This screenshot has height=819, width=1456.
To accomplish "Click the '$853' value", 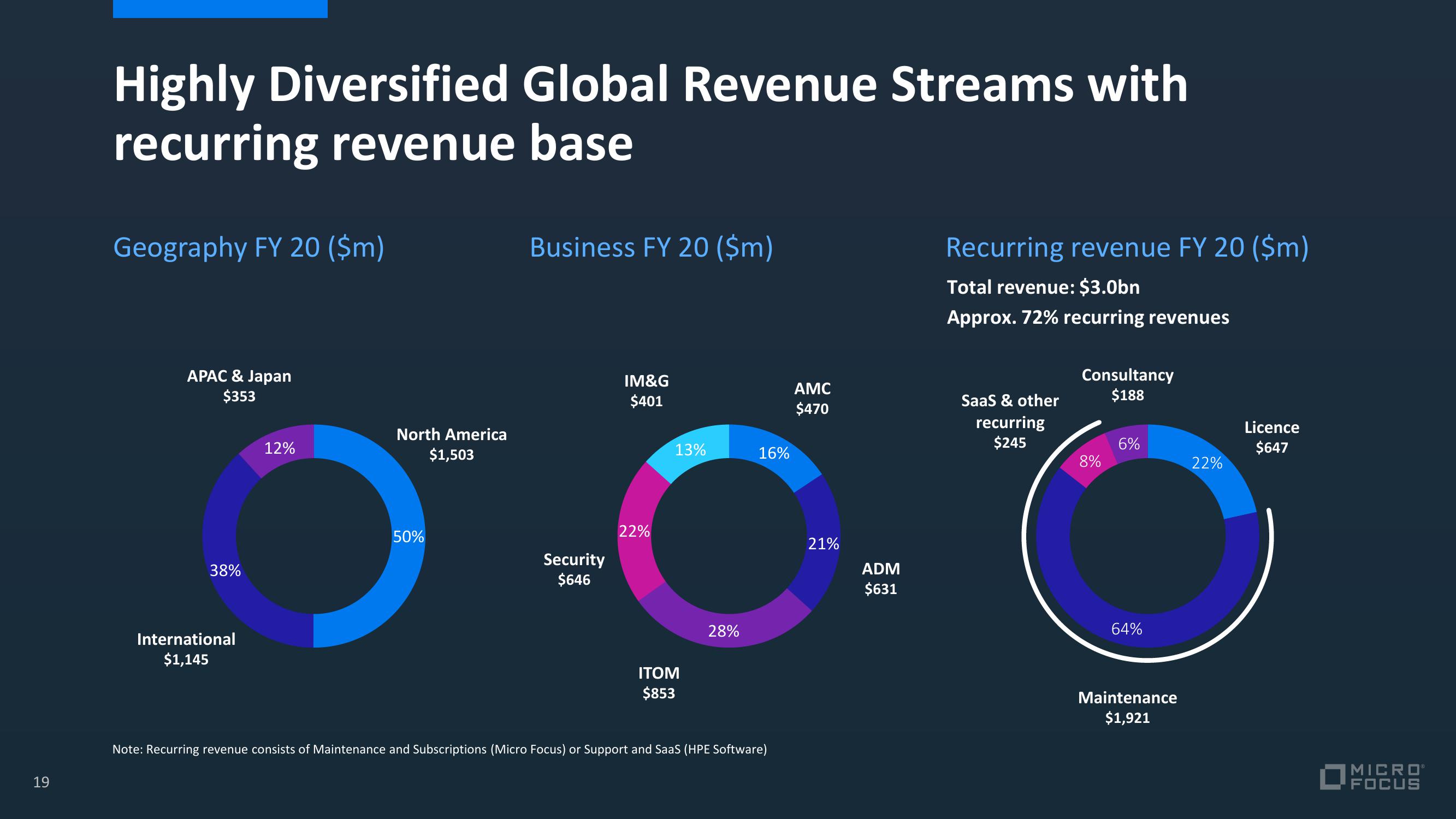I will coord(659,693).
